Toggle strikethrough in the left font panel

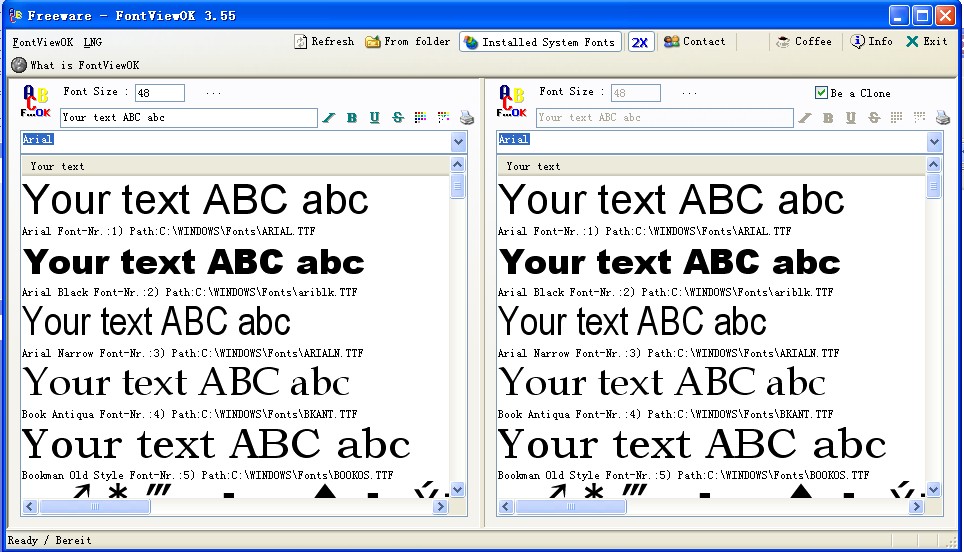[398, 118]
